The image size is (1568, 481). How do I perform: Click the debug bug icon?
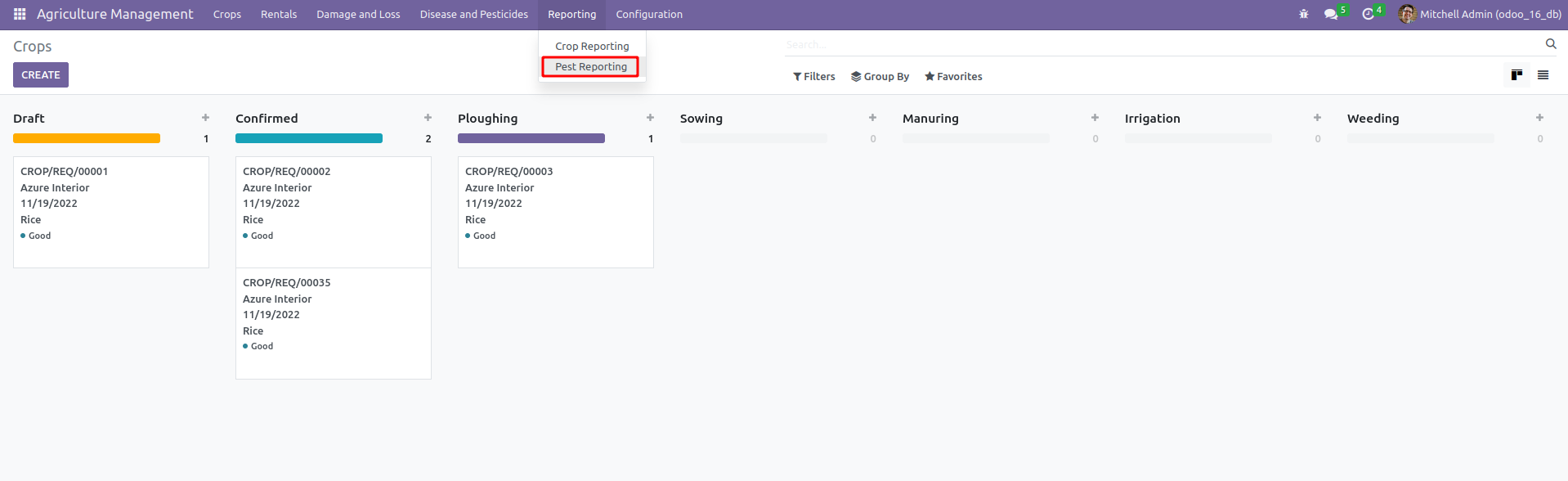pos(1304,14)
